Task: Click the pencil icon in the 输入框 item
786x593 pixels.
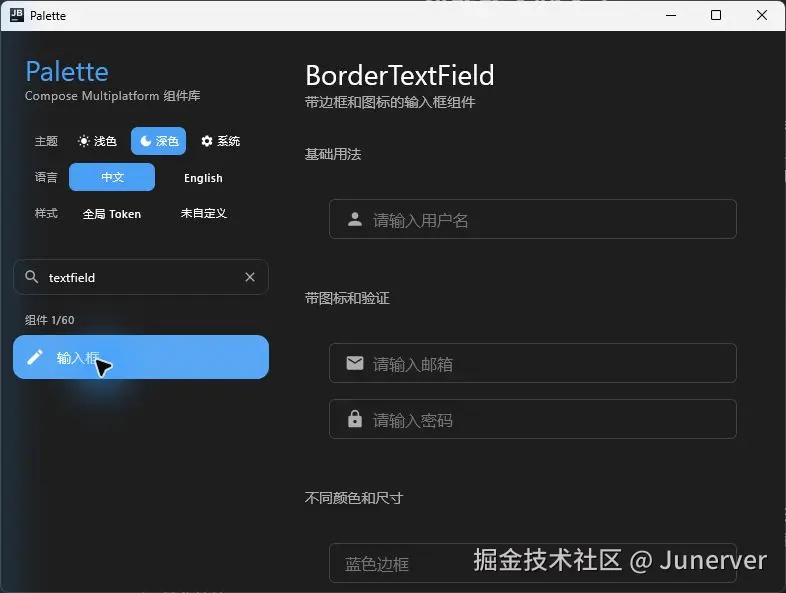Action: click(35, 357)
